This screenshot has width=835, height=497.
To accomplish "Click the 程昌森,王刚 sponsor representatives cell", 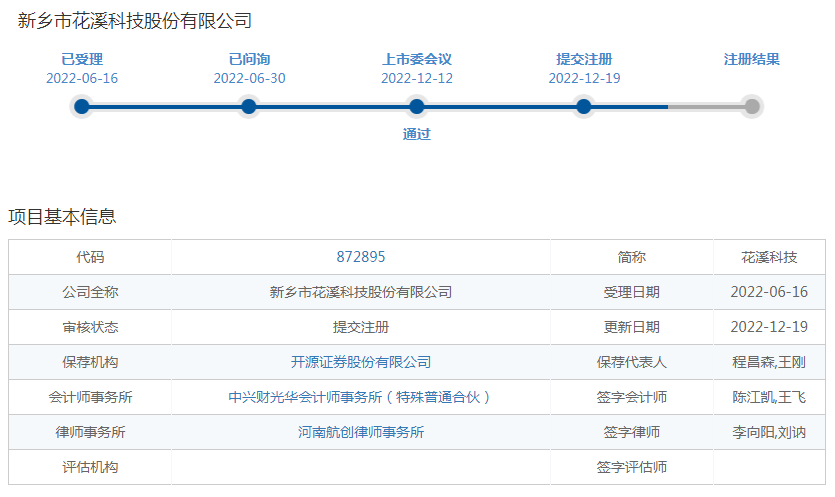I will (769, 362).
